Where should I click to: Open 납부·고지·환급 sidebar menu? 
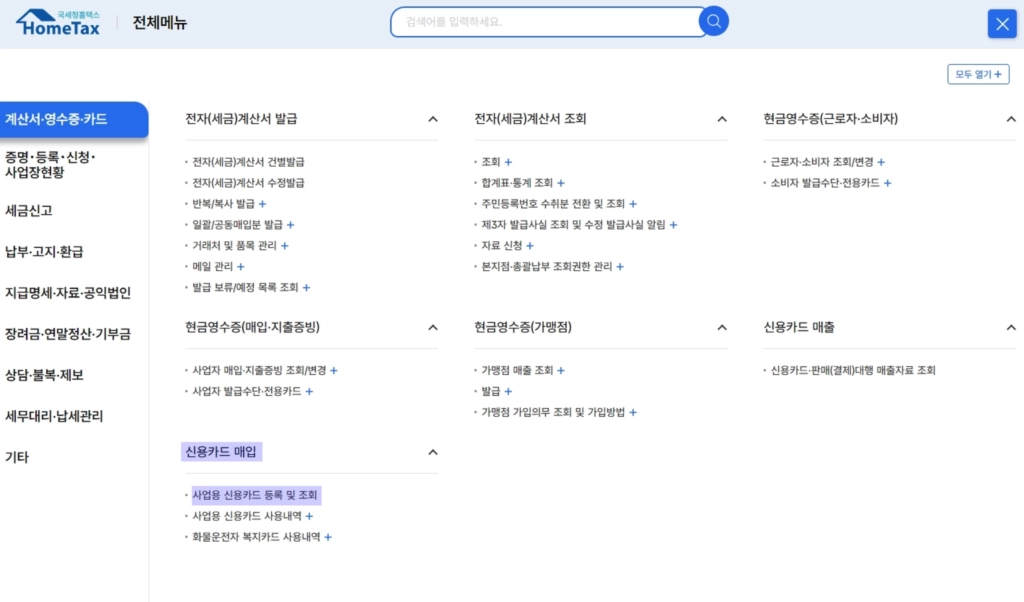point(44,251)
